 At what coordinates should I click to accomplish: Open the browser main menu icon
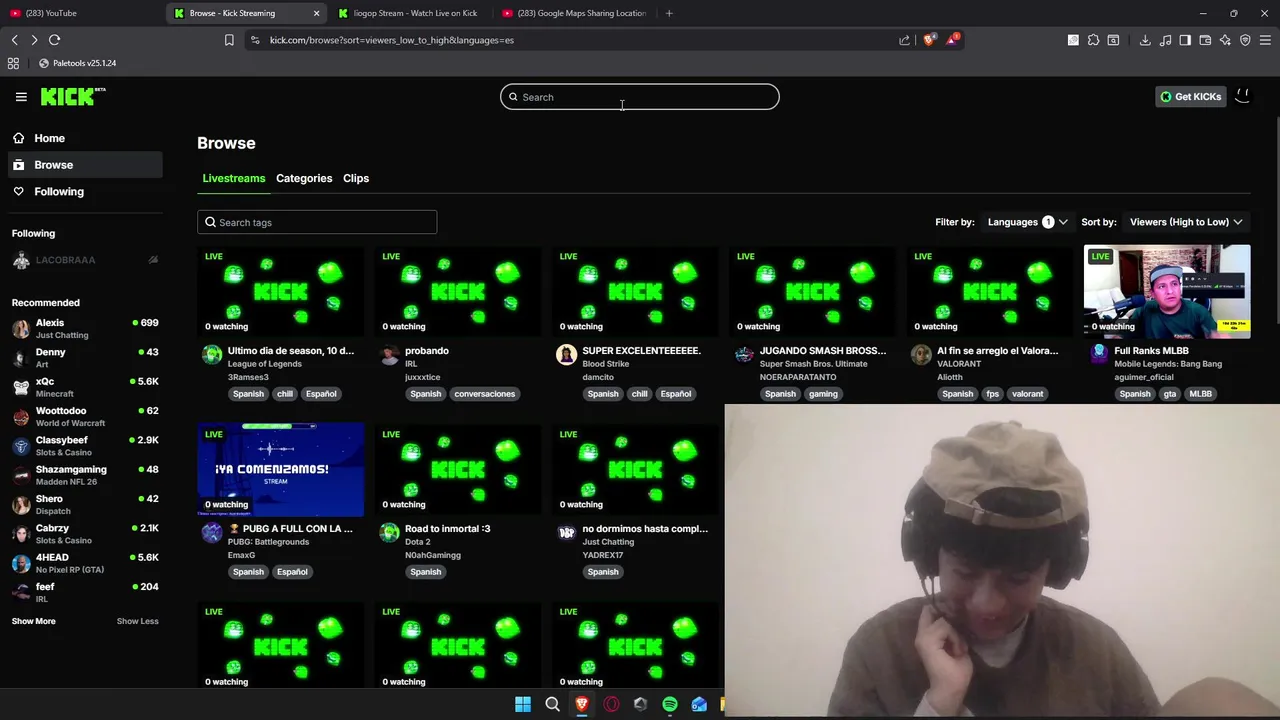pos(1266,40)
